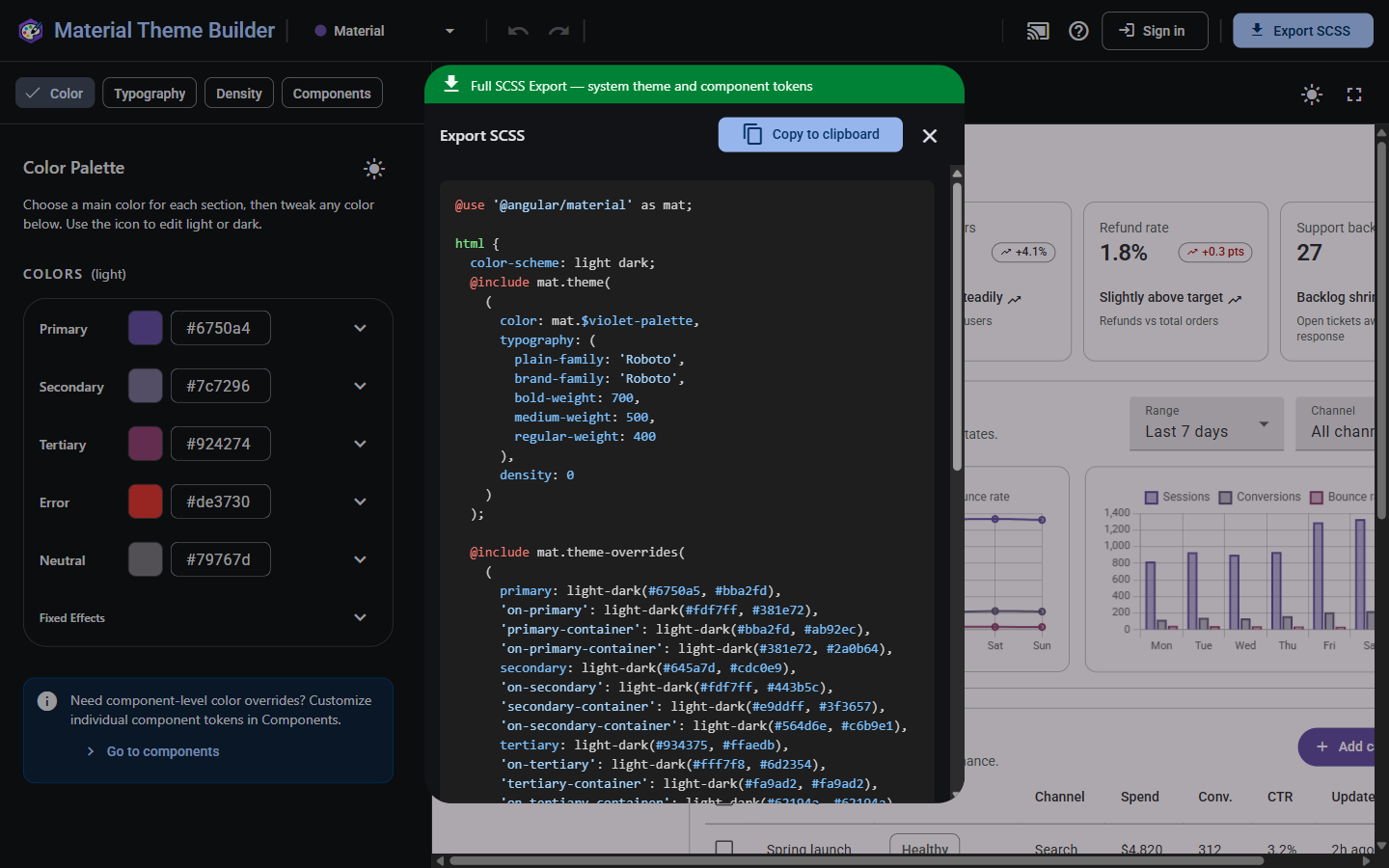Click the +0.3 pts refund rate chip
The width and height of the screenshot is (1389, 868).
[x=1215, y=252]
